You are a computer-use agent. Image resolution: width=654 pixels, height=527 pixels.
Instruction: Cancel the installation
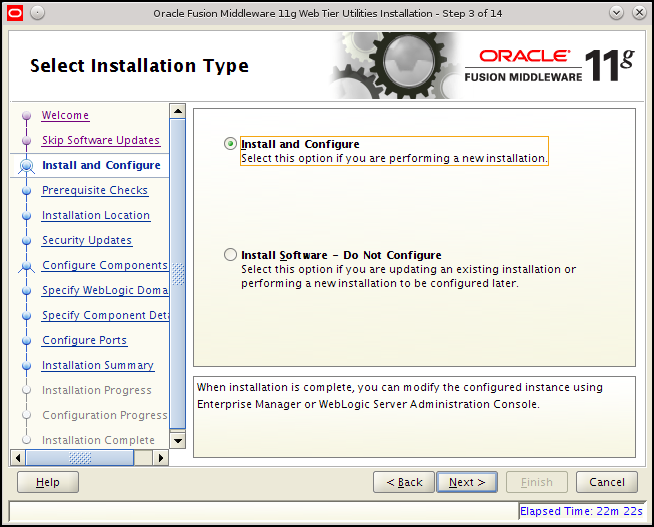click(x=607, y=482)
